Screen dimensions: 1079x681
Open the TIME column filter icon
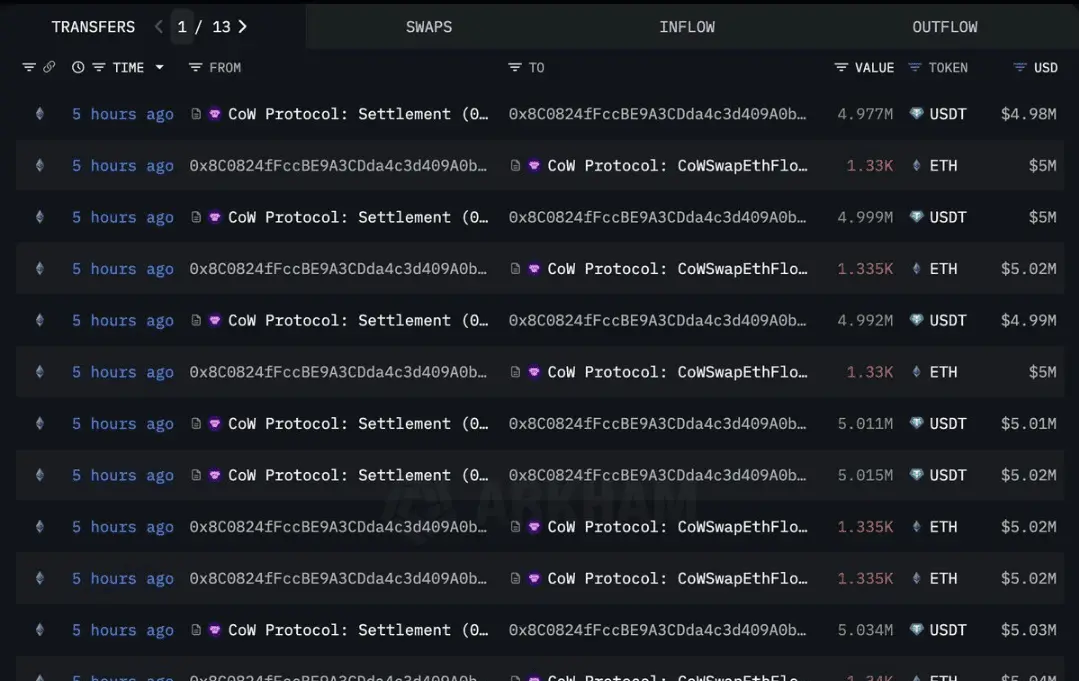[x=99, y=67]
